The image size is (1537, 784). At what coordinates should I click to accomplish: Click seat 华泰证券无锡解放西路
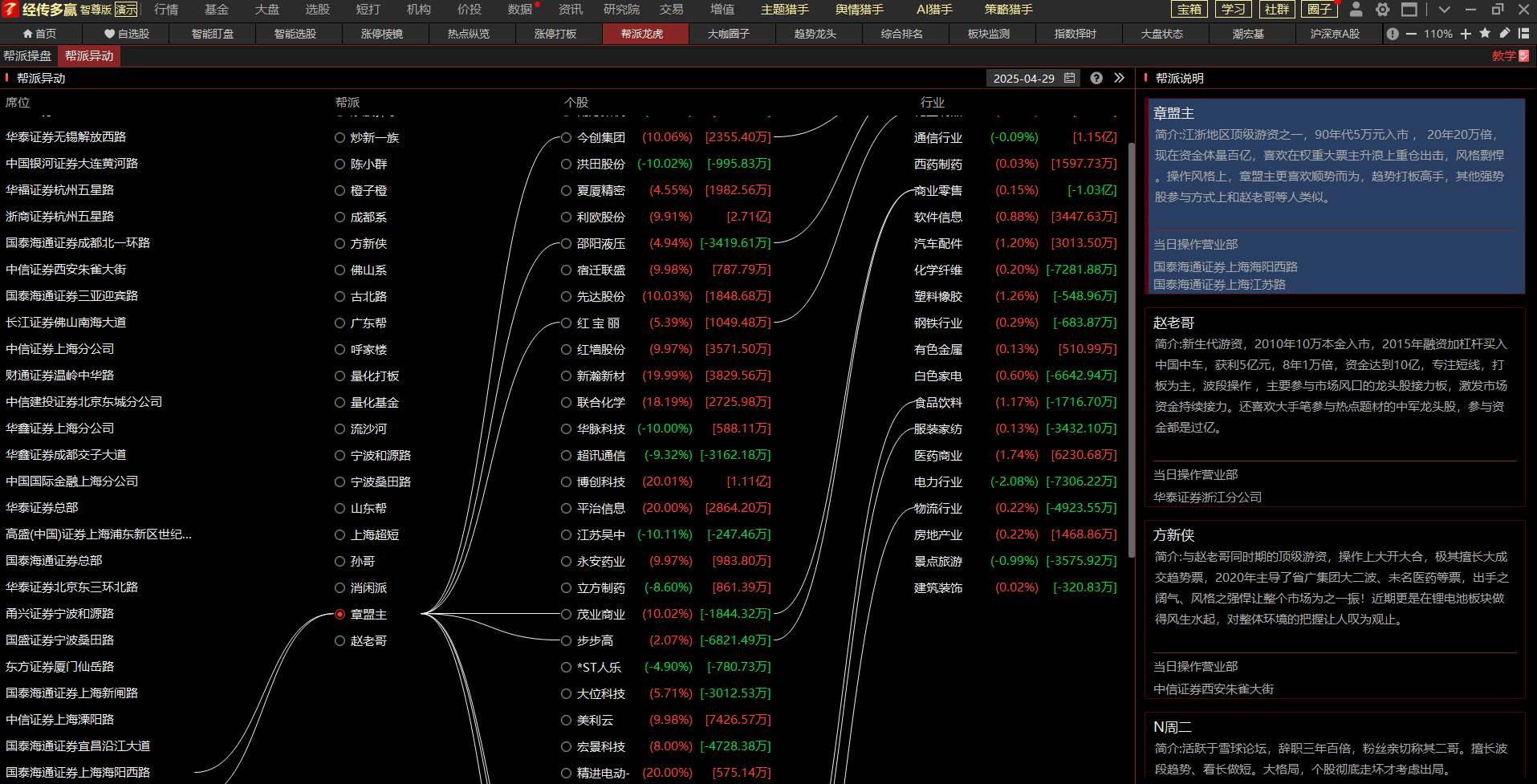[66, 137]
